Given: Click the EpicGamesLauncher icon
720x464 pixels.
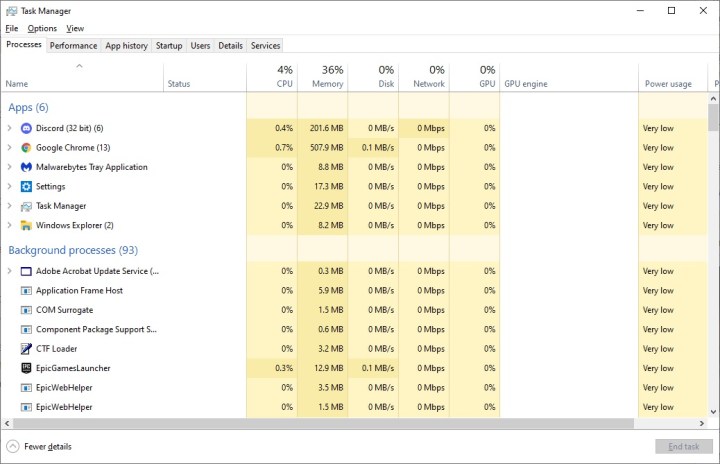Looking at the screenshot, I should point(26,368).
